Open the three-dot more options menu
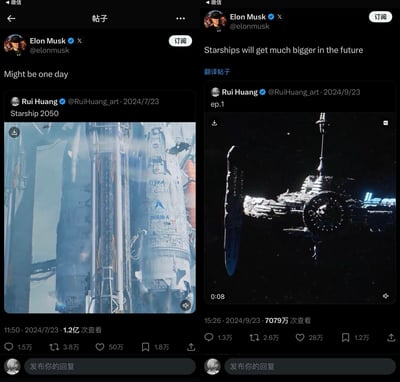The width and height of the screenshot is (400, 382). point(180,18)
